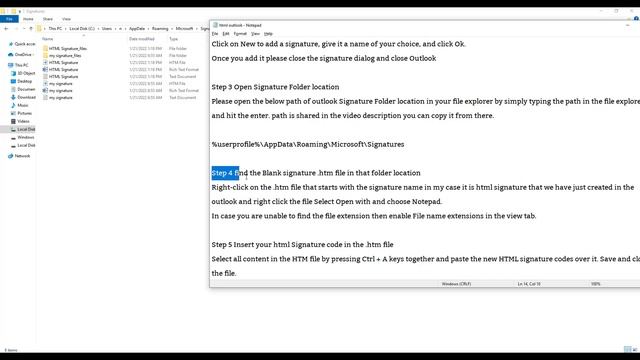The width and height of the screenshot is (640, 360).
Task: Open the Edit menu in Notepad
Action: click(x=226, y=33)
